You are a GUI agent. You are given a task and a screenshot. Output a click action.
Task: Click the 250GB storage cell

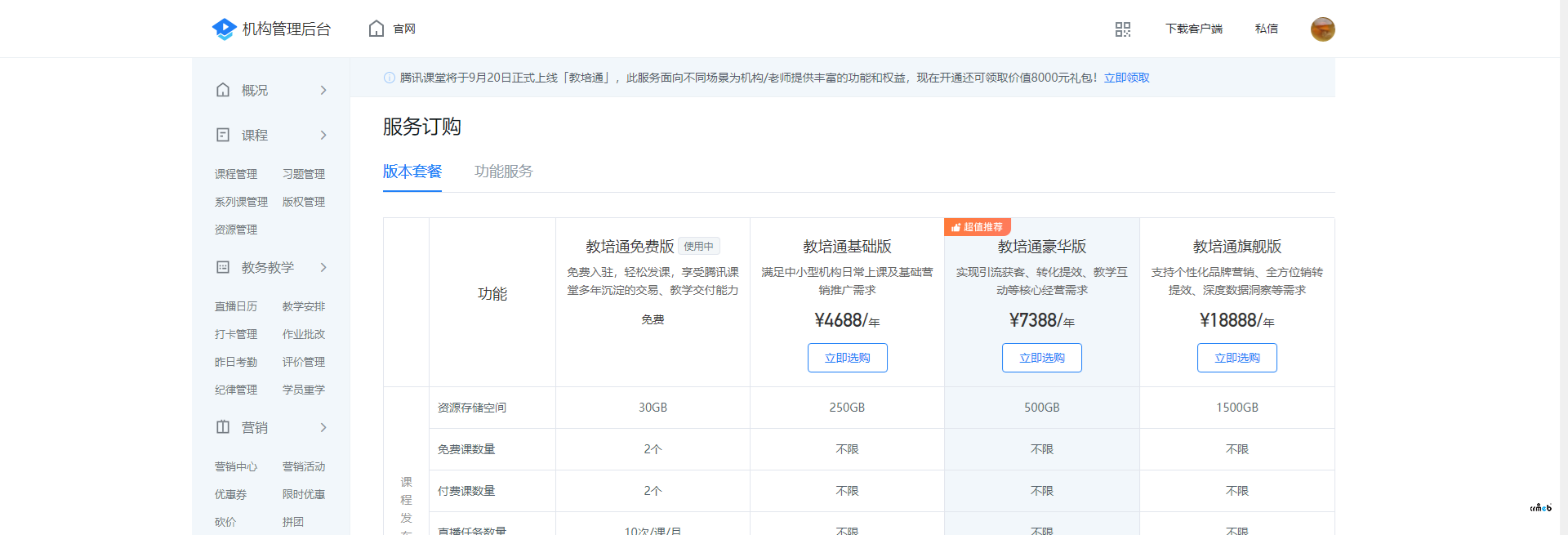tap(847, 408)
